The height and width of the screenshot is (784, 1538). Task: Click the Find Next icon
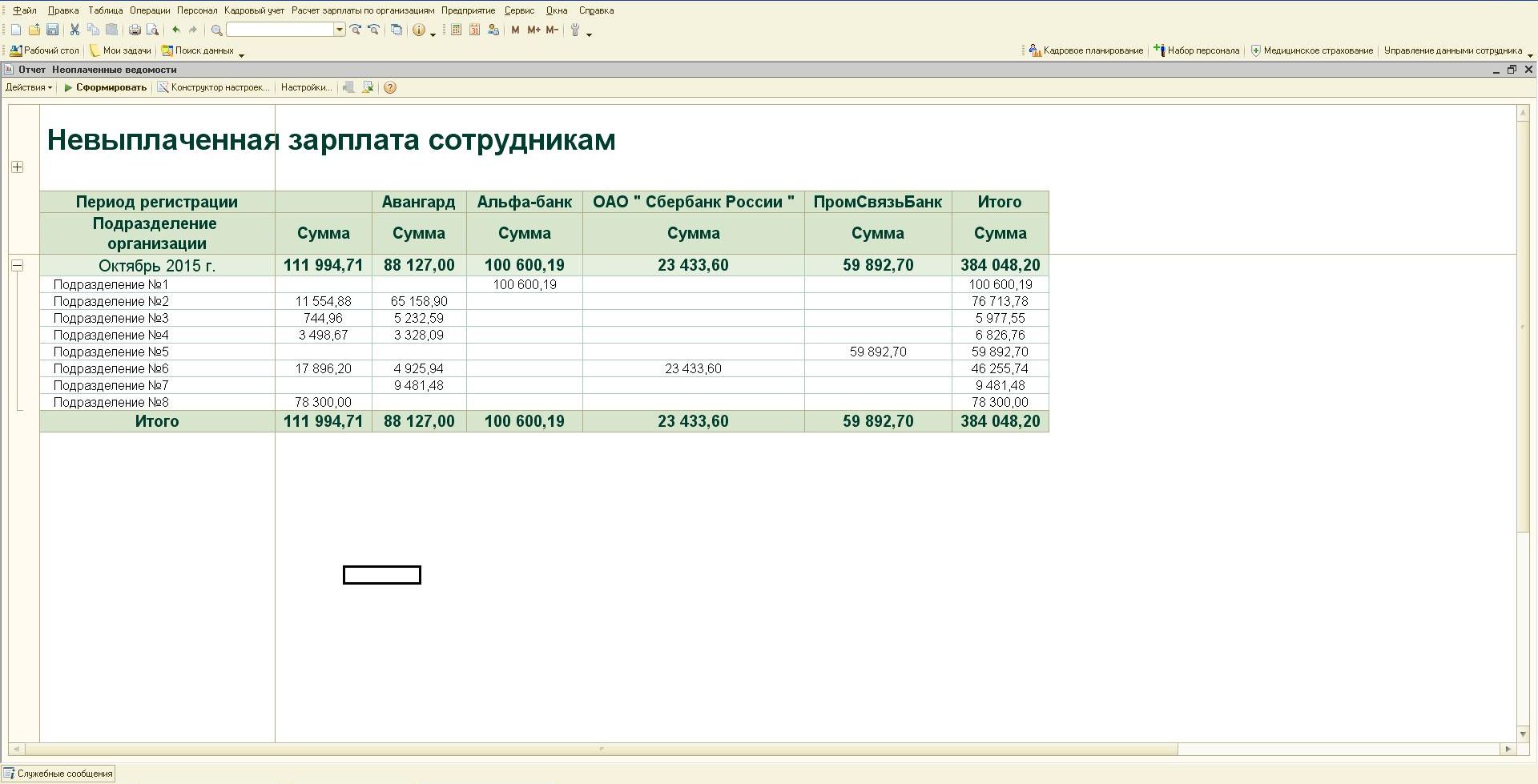tap(356, 30)
